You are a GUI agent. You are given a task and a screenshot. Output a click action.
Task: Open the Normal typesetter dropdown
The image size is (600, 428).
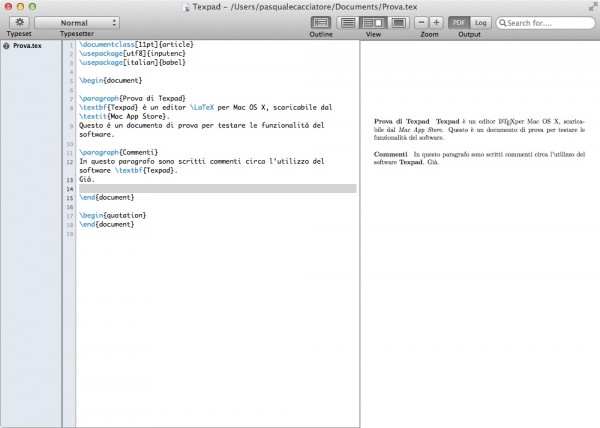(77, 23)
